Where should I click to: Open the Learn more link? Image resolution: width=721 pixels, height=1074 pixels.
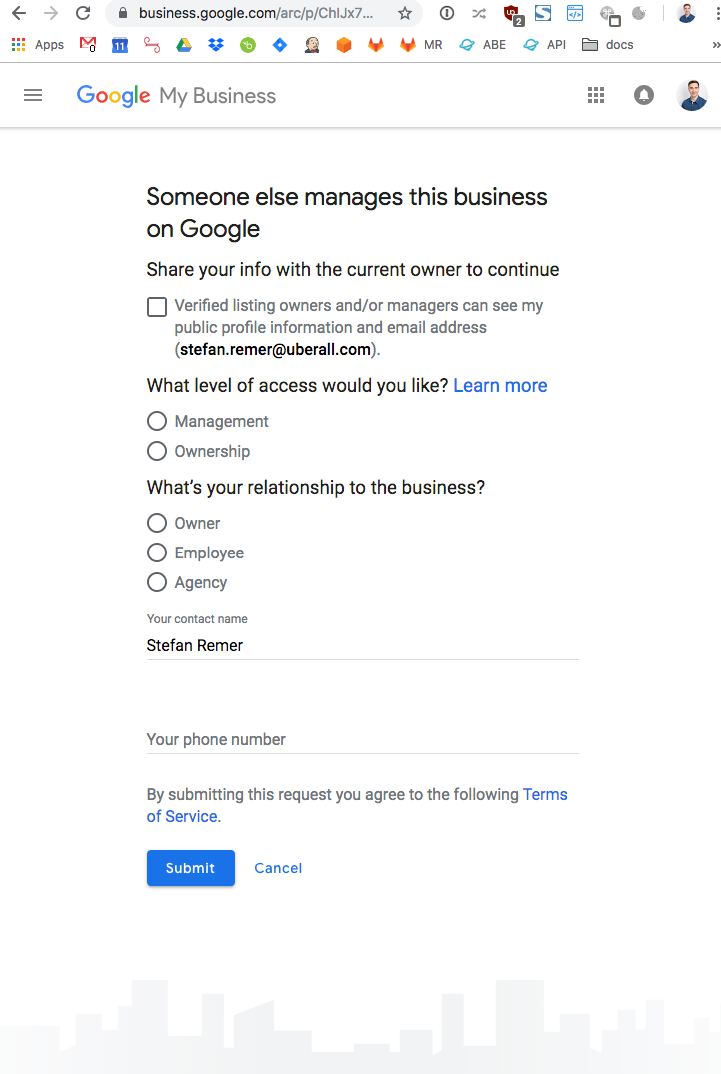point(500,386)
